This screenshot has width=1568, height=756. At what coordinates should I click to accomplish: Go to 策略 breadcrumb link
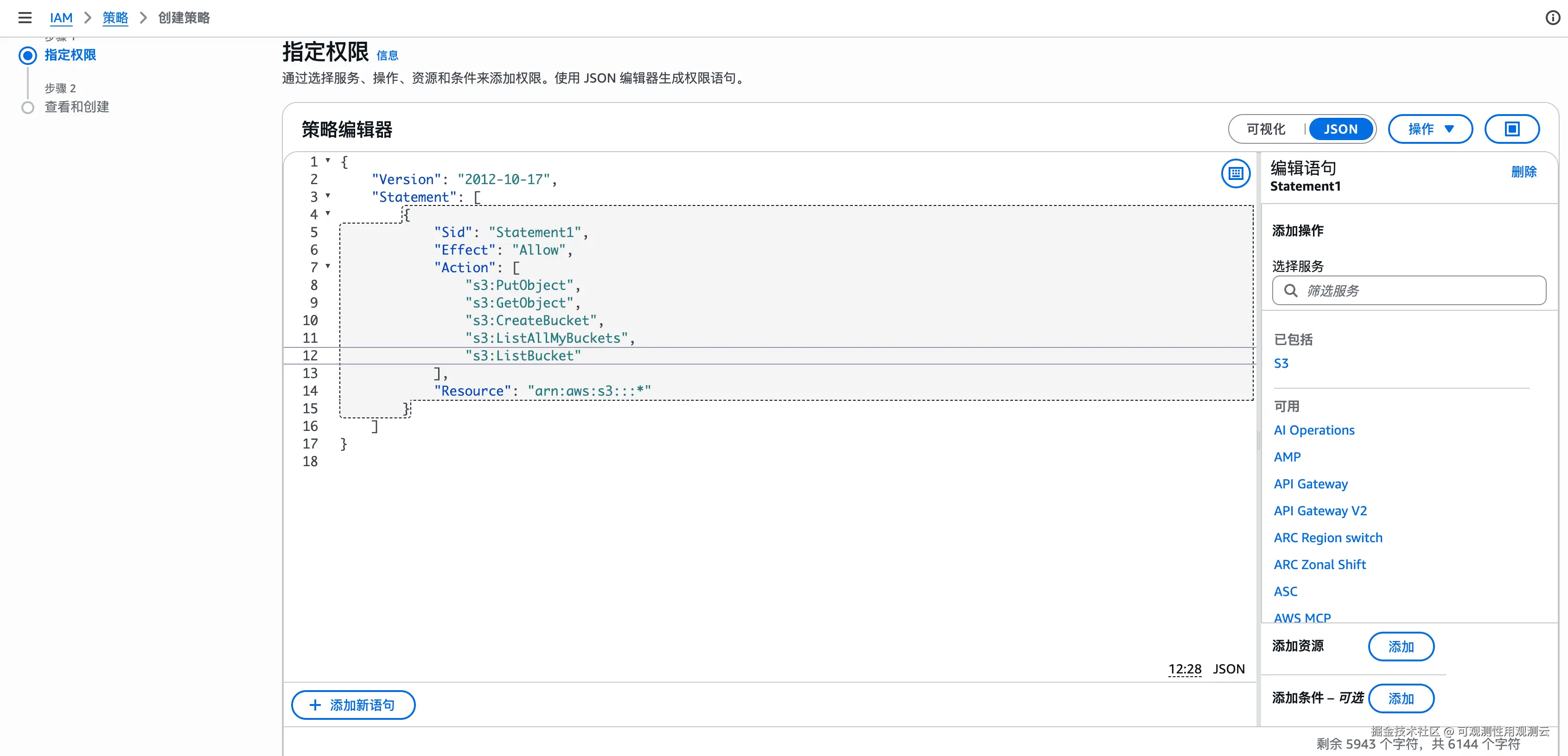tap(115, 18)
